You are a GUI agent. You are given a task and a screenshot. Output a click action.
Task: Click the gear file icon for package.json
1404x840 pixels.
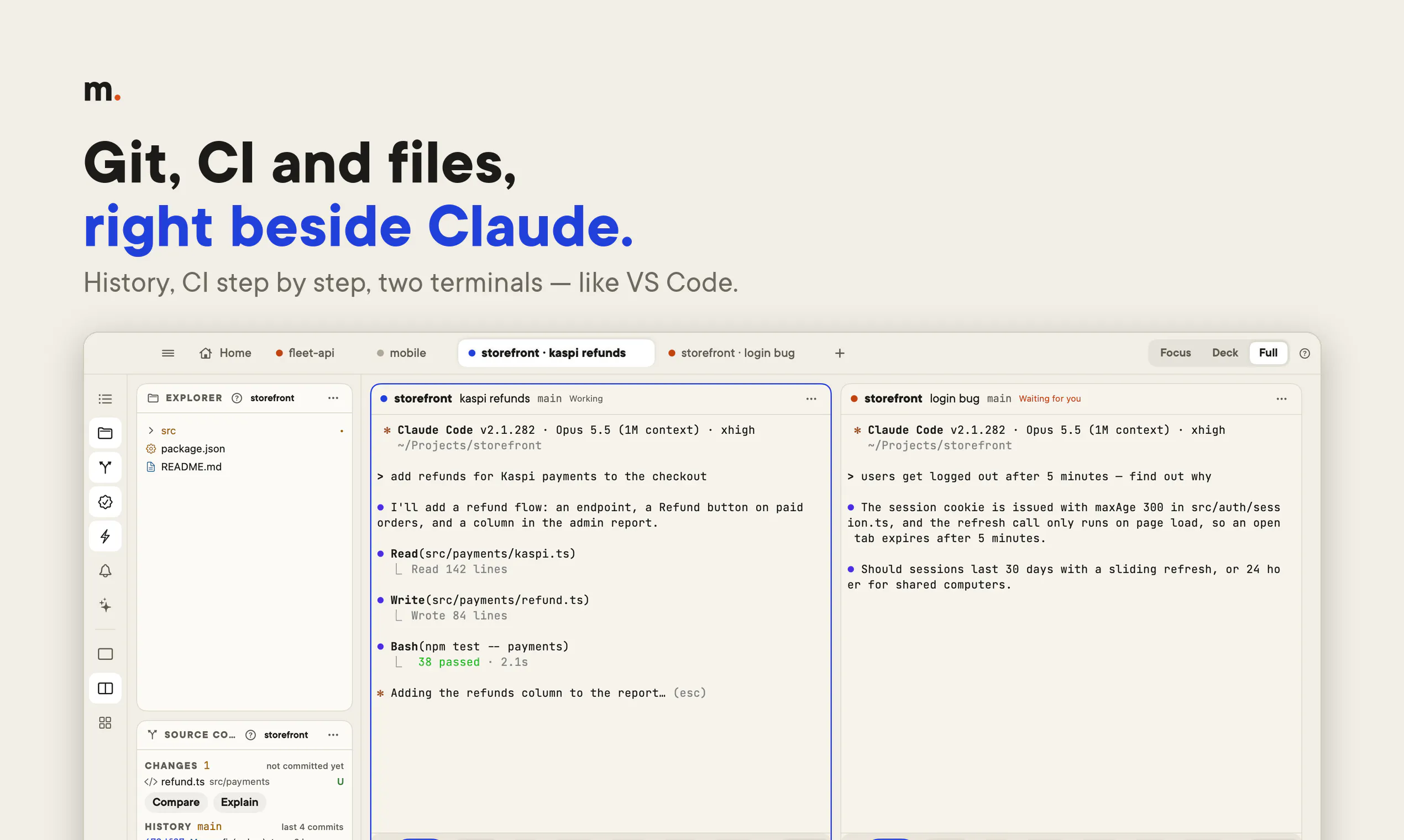pos(150,449)
